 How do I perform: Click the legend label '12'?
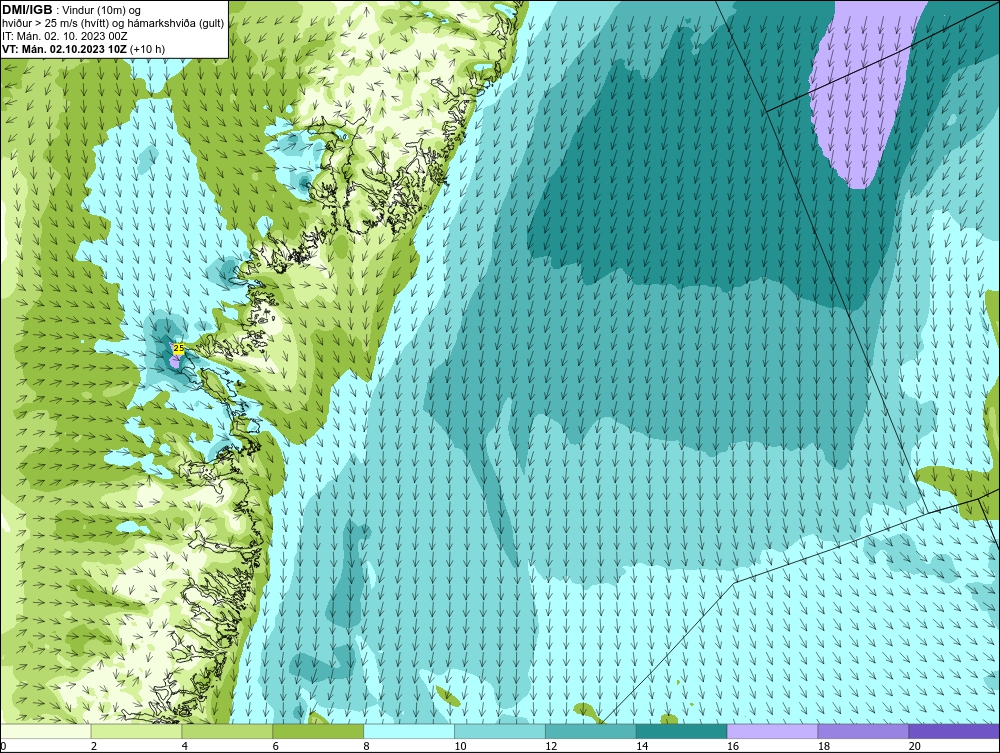551,746
